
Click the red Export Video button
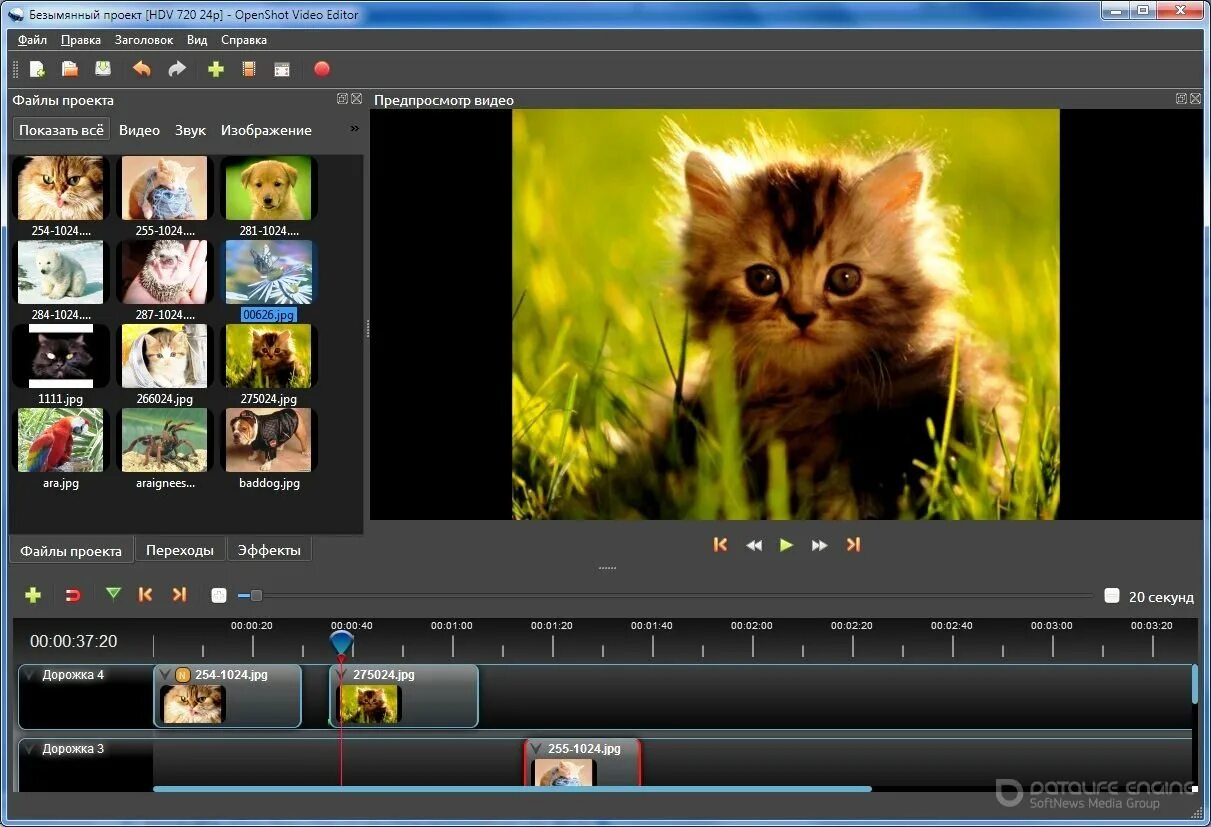point(322,69)
